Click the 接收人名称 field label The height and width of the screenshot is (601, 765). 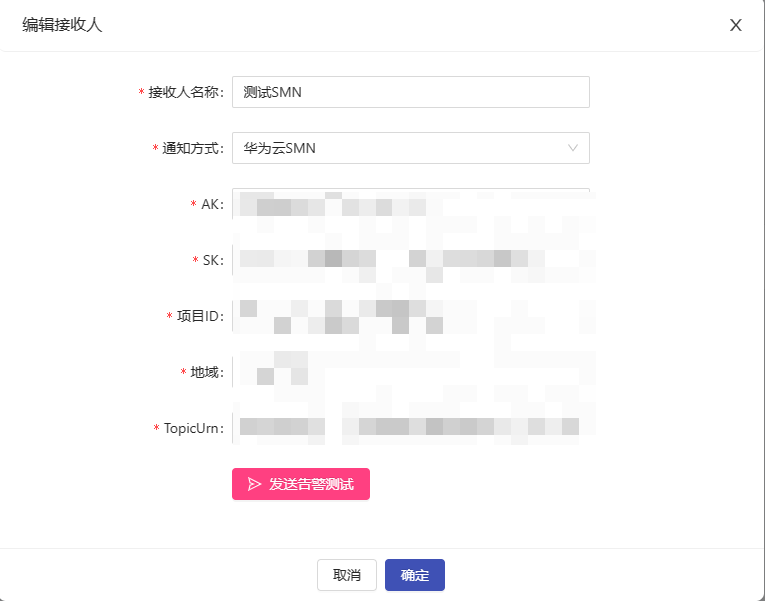pyautogui.click(x=186, y=92)
